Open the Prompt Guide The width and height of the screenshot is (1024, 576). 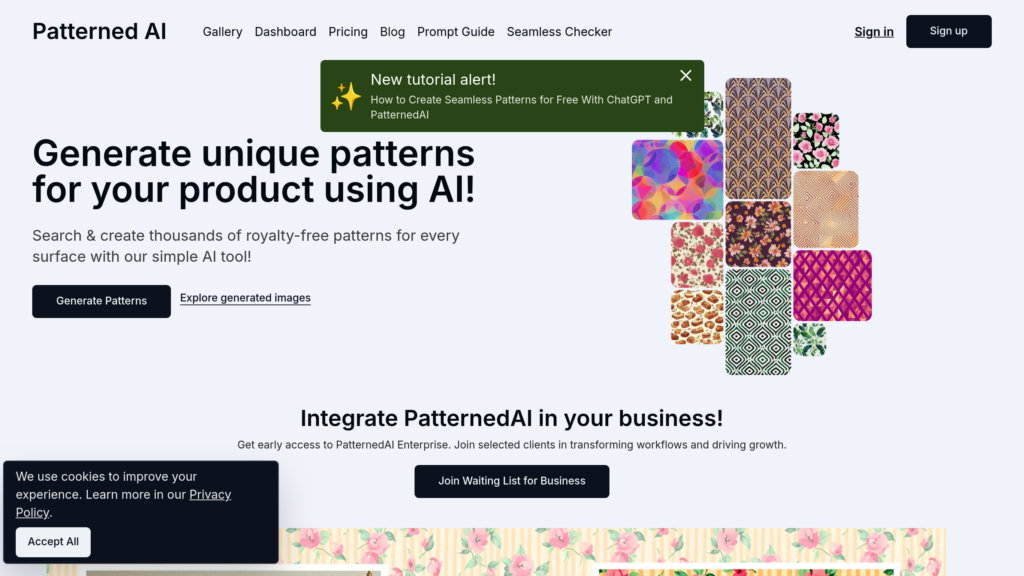coord(456,32)
